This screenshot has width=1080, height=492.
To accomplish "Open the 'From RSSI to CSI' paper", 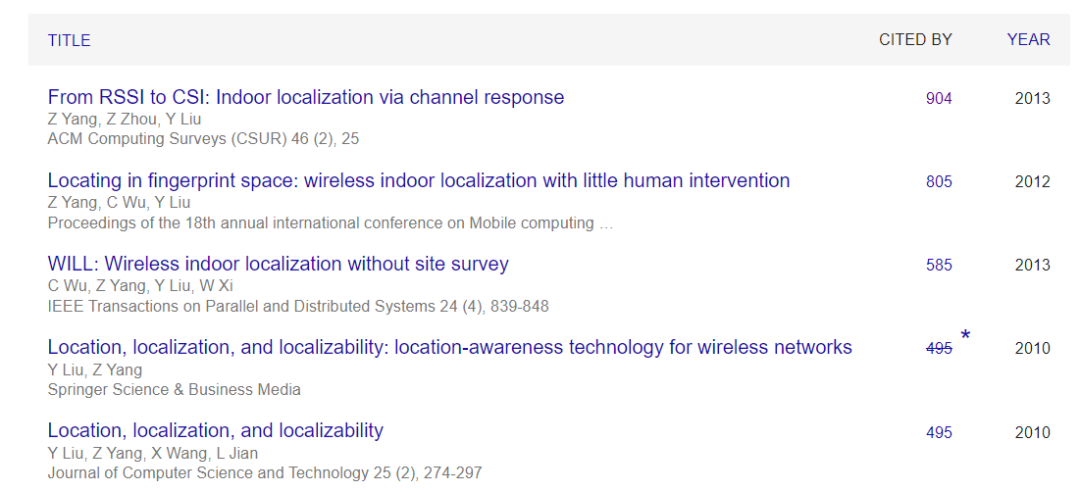I will [x=306, y=98].
